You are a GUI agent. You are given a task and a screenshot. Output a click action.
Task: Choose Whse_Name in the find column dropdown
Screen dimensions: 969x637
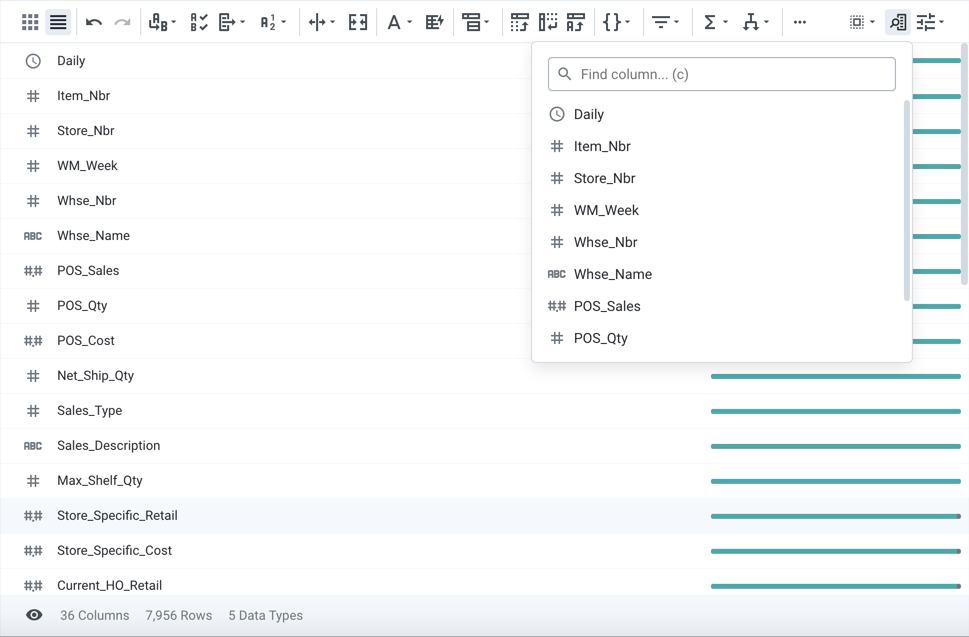[x=612, y=274]
